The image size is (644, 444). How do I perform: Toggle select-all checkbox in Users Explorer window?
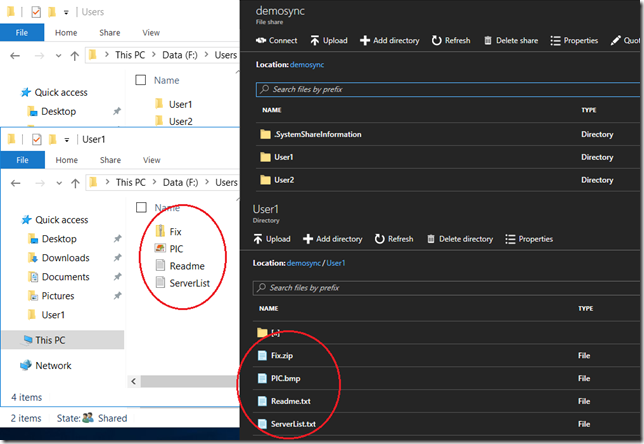click(x=140, y=80)
